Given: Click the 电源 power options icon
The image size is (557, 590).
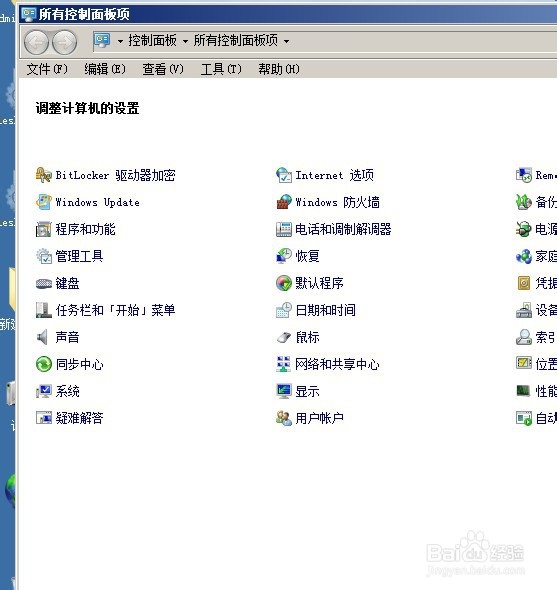Looking at the screenshot, I should pyautogui.click(x=524, y=230).
